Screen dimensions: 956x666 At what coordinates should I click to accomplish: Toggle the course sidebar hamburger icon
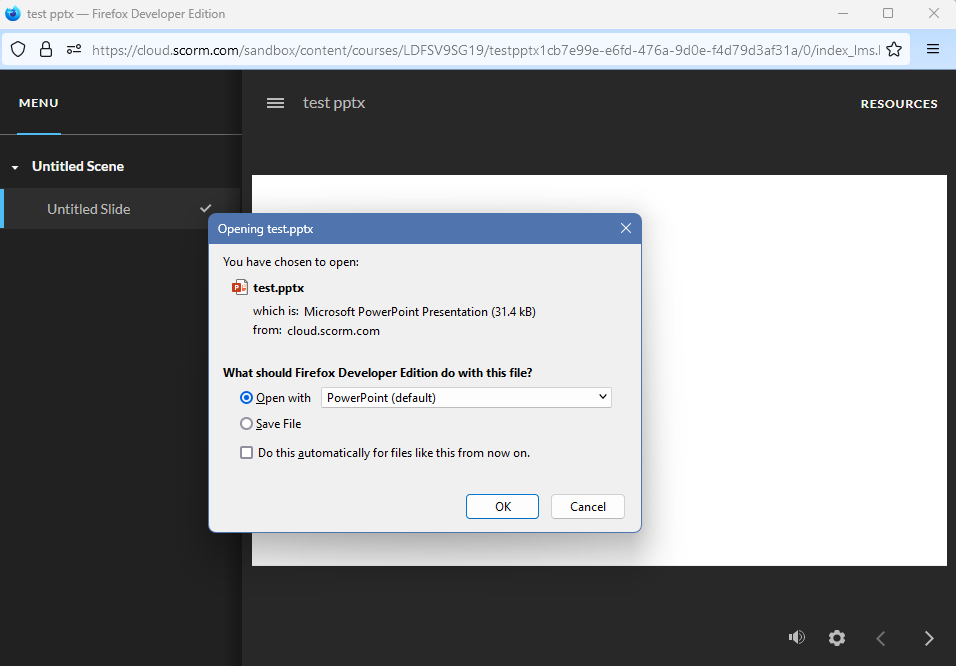(x=276, y=103)
